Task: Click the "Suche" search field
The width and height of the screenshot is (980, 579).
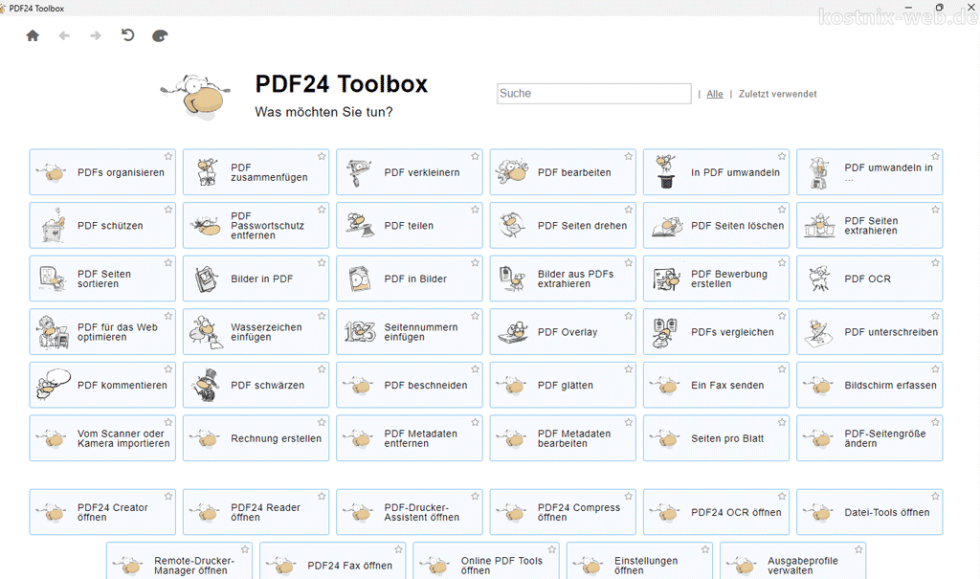Action: point(593,93)
